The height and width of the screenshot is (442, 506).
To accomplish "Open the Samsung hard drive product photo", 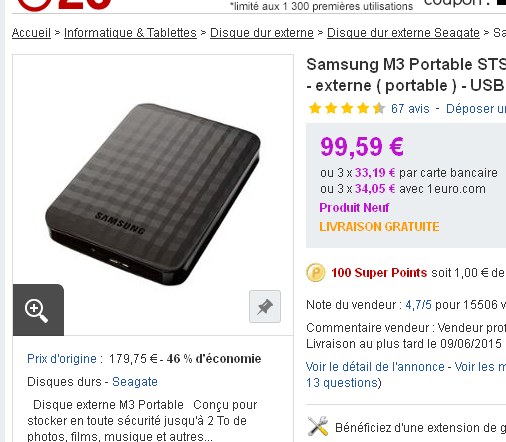I will [153, 194].
